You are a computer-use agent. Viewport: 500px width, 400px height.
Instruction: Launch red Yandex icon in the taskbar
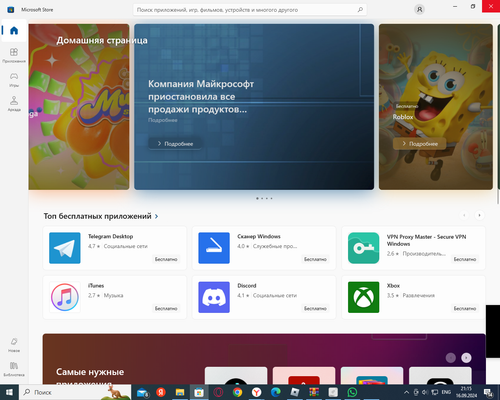[161, 392]
